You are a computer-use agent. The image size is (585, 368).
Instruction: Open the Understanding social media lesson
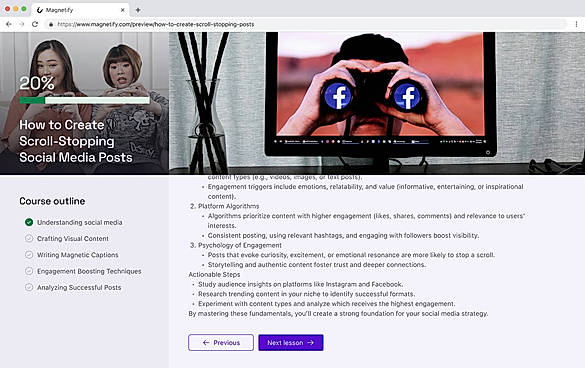coord(79,222)
